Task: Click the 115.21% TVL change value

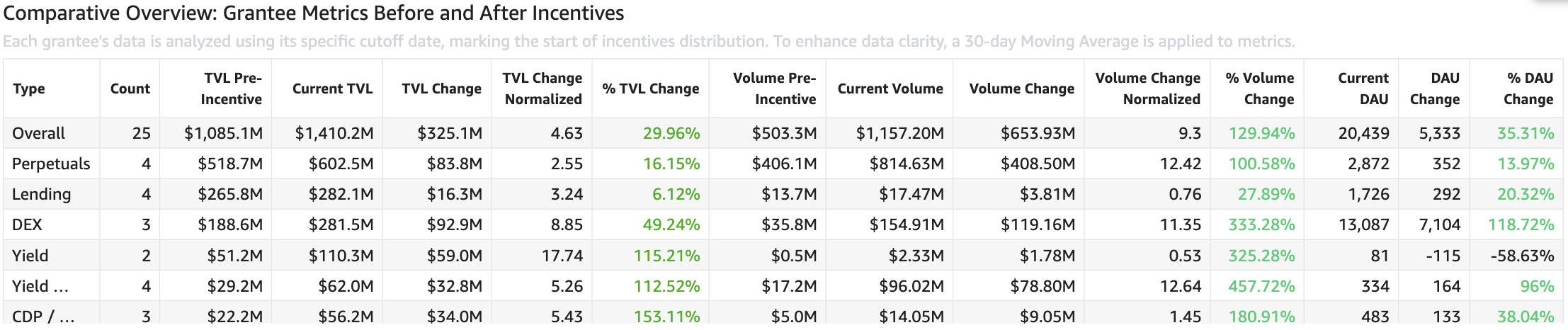Action: (x=666, y=256)
